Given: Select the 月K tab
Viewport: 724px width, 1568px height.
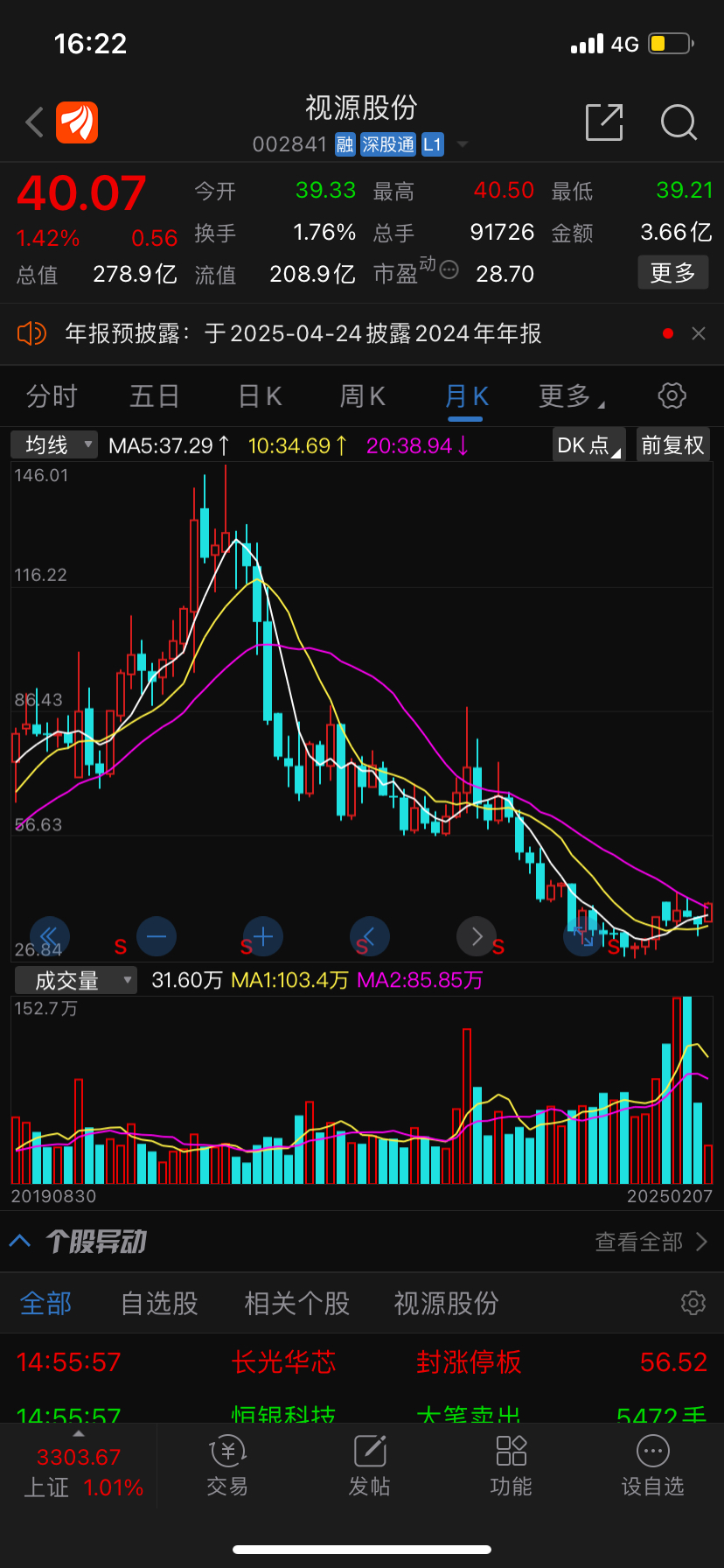Looking at the screenshot, I should tap(466, 396).
